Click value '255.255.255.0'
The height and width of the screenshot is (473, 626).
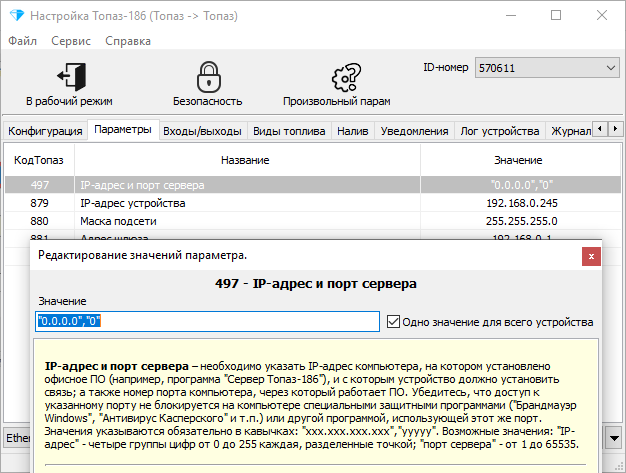[521, 221]
